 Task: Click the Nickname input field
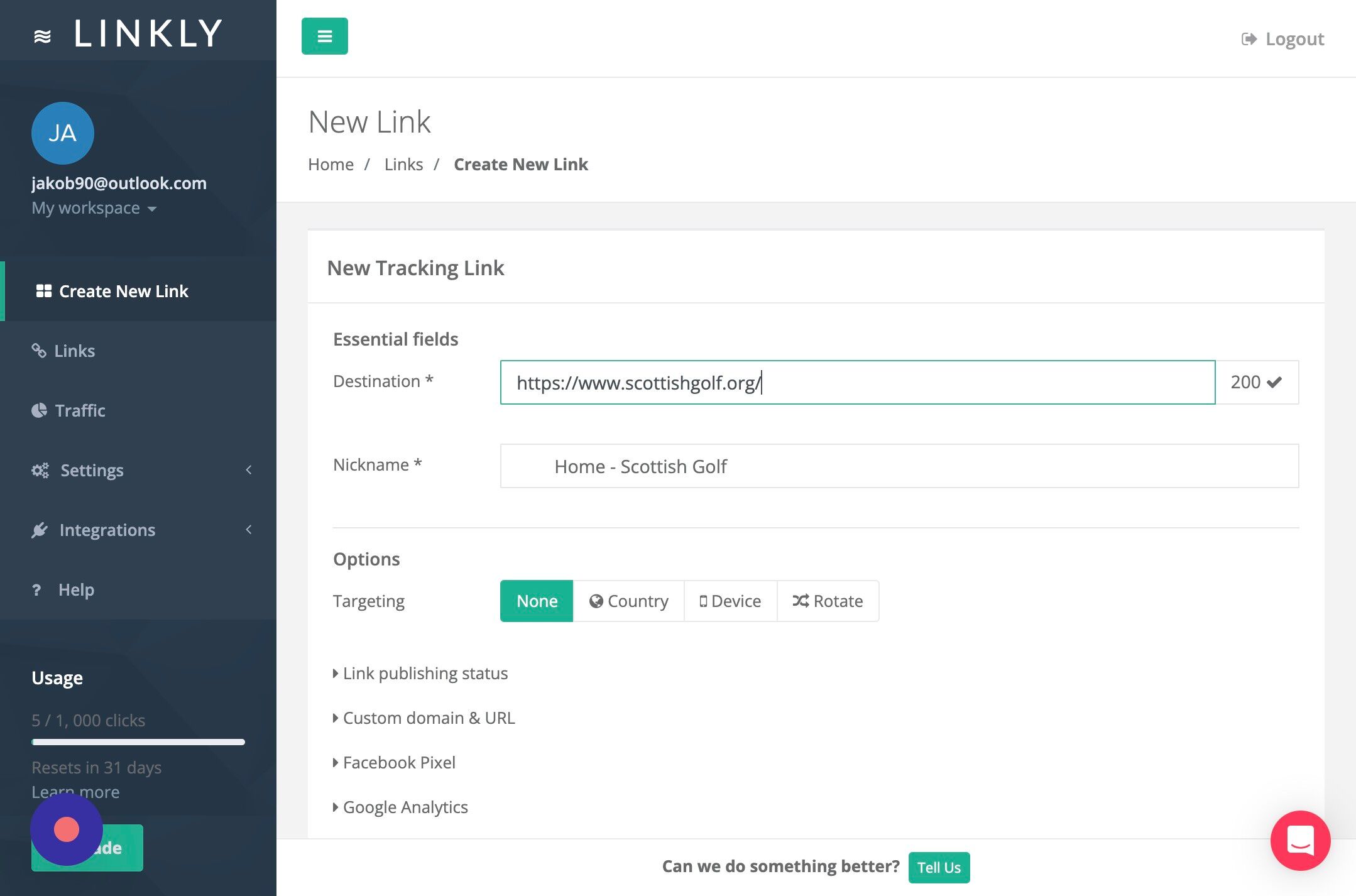pos(899,466)
